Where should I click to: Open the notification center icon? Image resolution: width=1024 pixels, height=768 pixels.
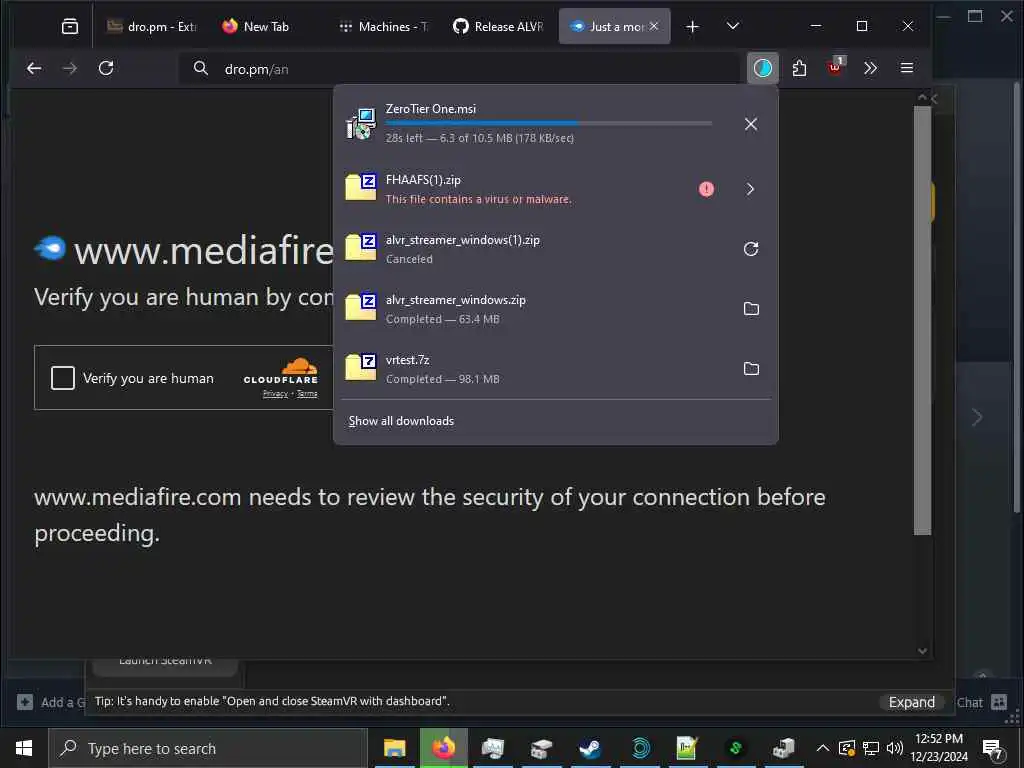tap(992, 748)
